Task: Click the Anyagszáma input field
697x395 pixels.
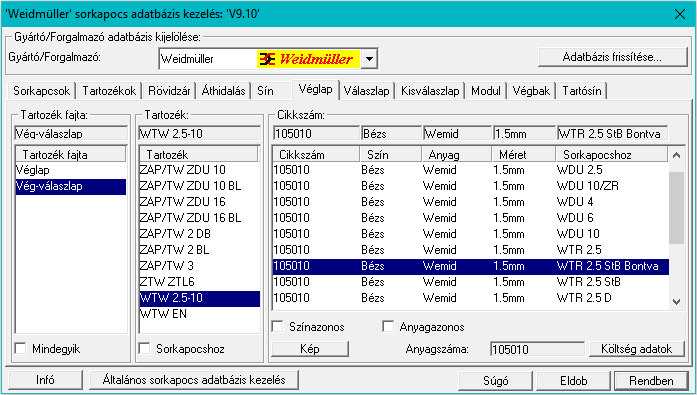Action: click(x=537, y=349)
